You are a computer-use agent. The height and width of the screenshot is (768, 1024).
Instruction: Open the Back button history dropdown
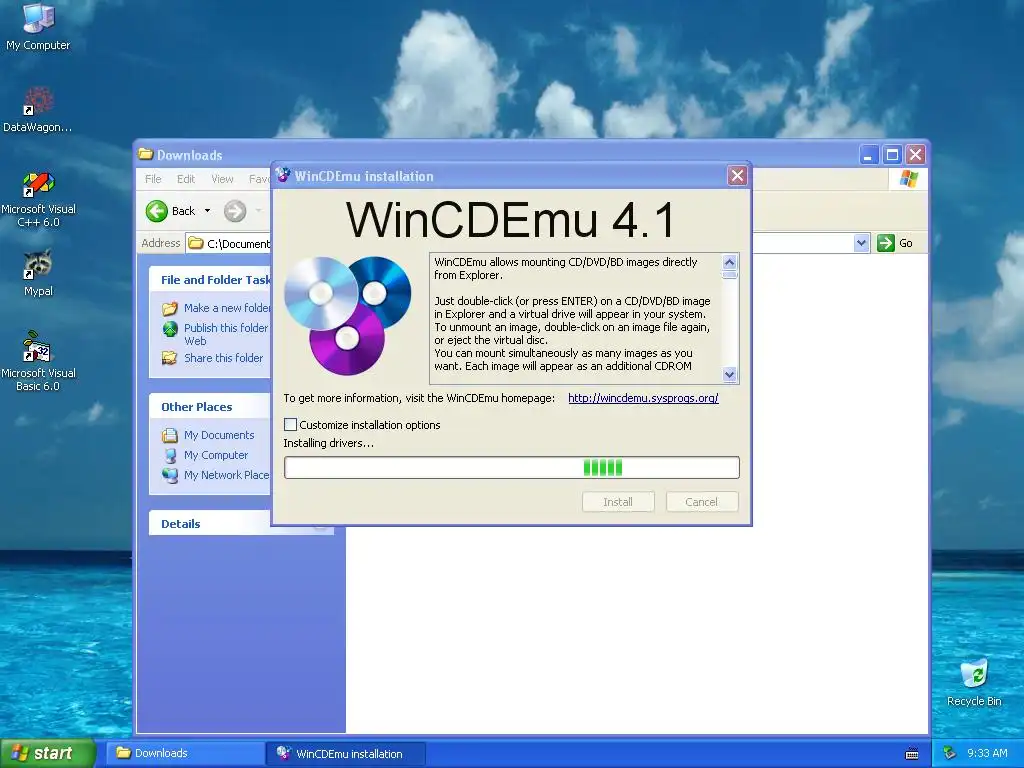pyautogui.click(x=208, y=211)
